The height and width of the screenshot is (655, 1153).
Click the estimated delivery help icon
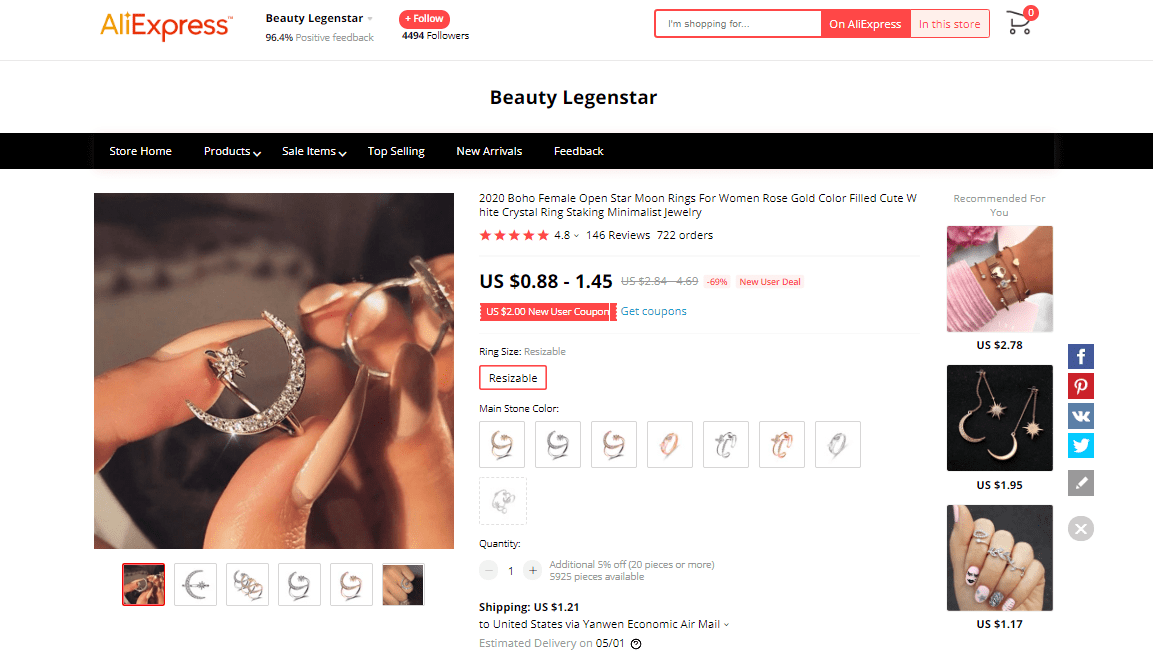[636, 644]
